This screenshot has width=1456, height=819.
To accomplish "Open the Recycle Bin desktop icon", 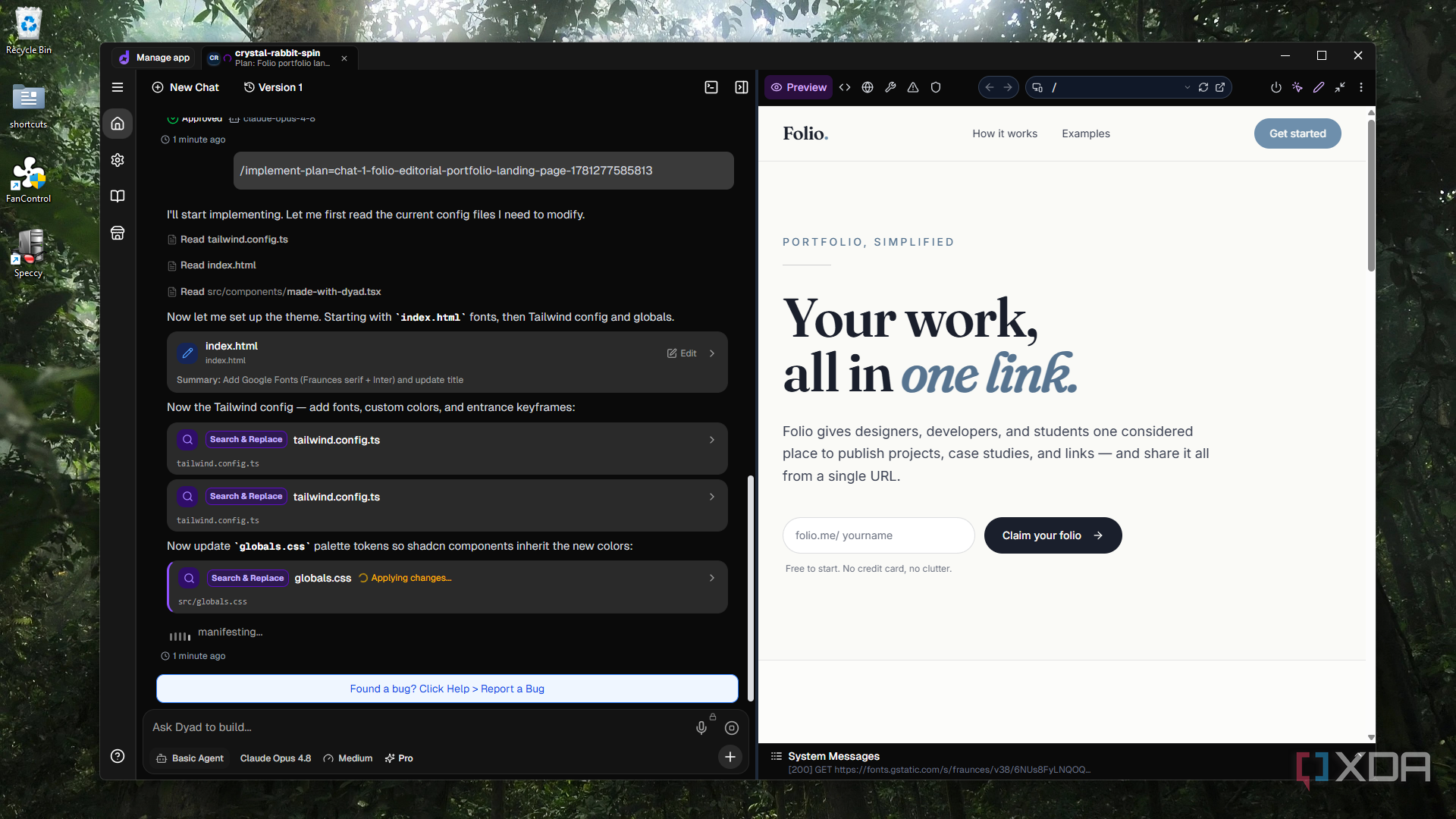I will pos(29,32).
